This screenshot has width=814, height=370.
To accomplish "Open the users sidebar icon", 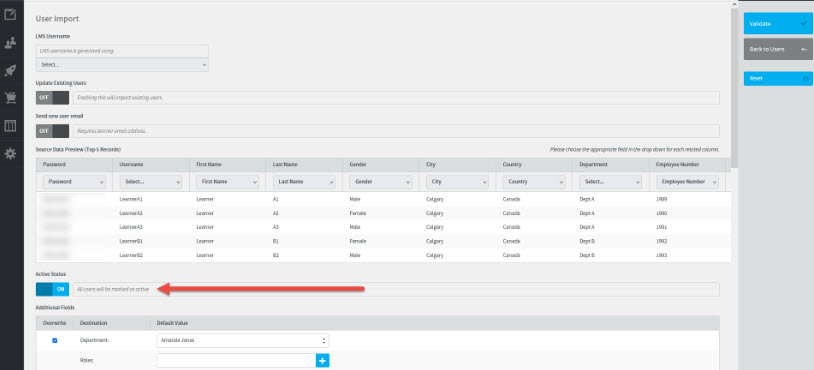I will click(10, 43).
